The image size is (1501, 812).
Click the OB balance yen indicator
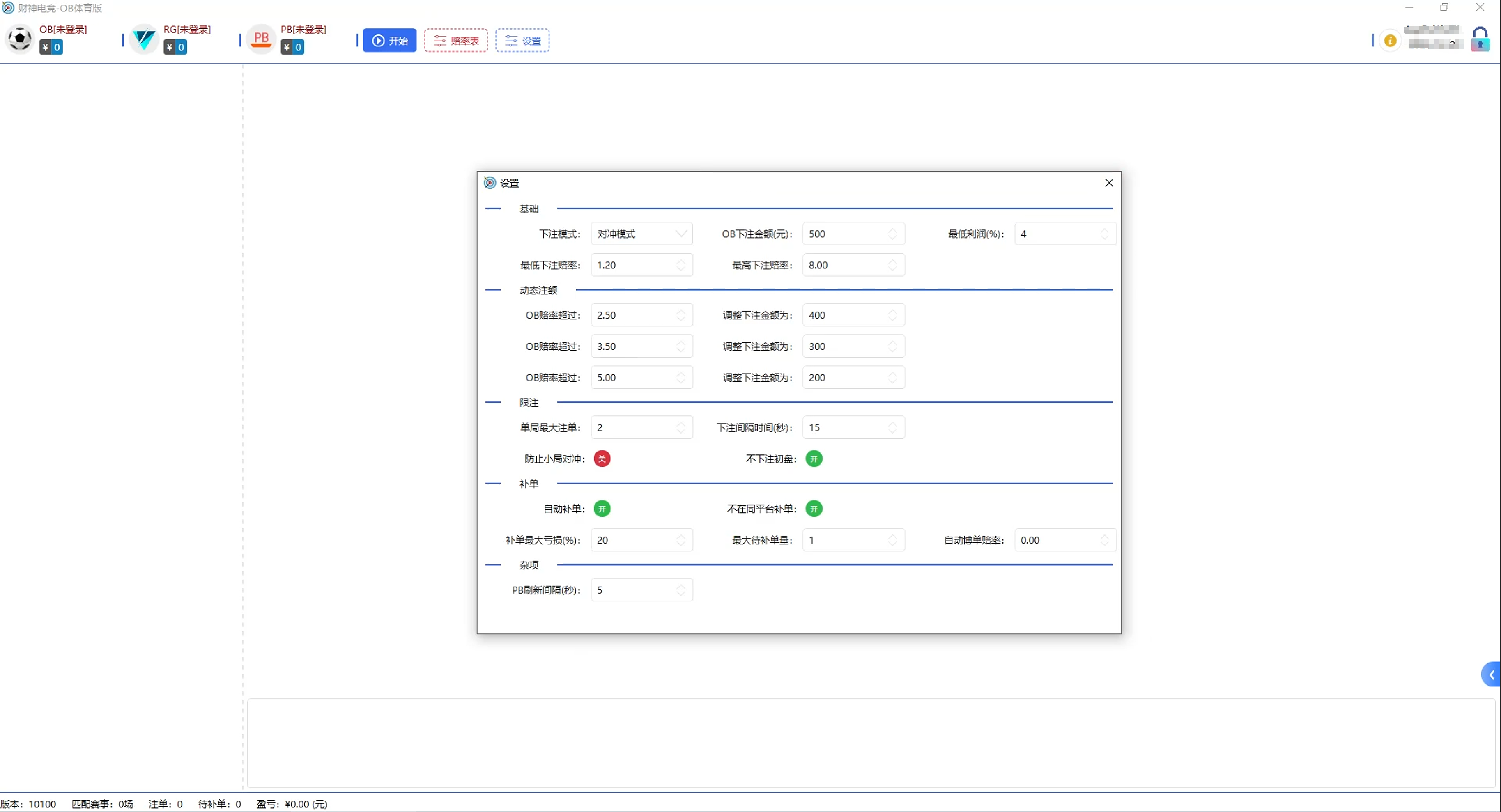click(x=51, y=47)
